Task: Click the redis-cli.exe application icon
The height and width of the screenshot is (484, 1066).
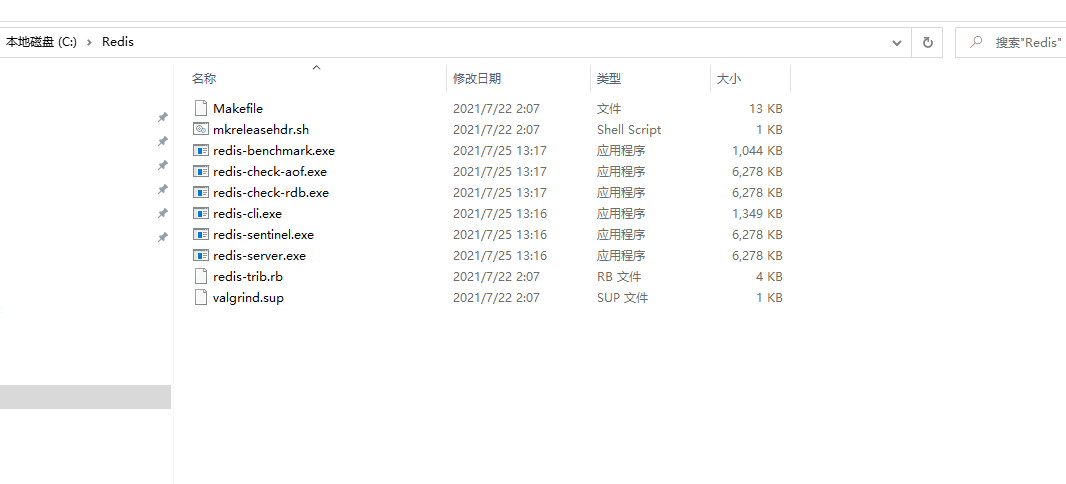Action: pos(200,213)
